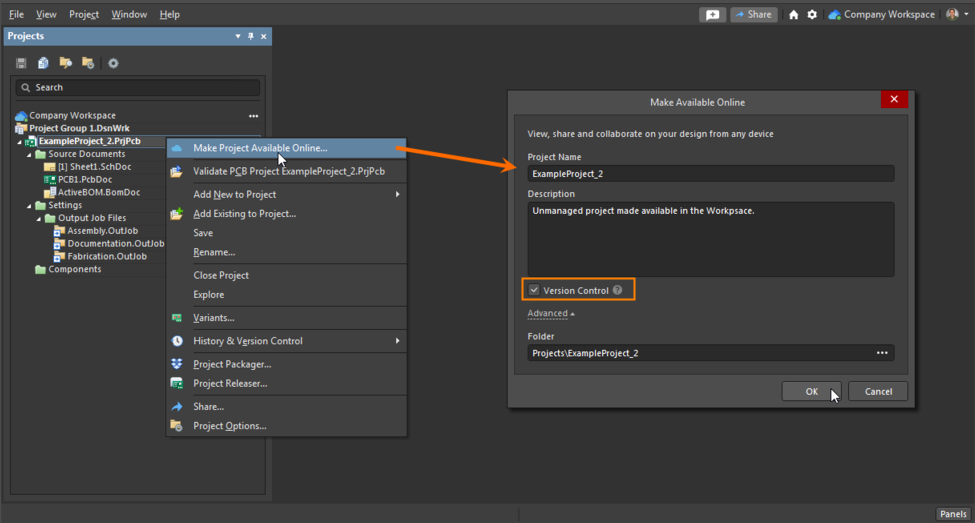Open preferences gear icon in top bar
The height and width of the screenshot is (523, 975).
coord(812,15)
